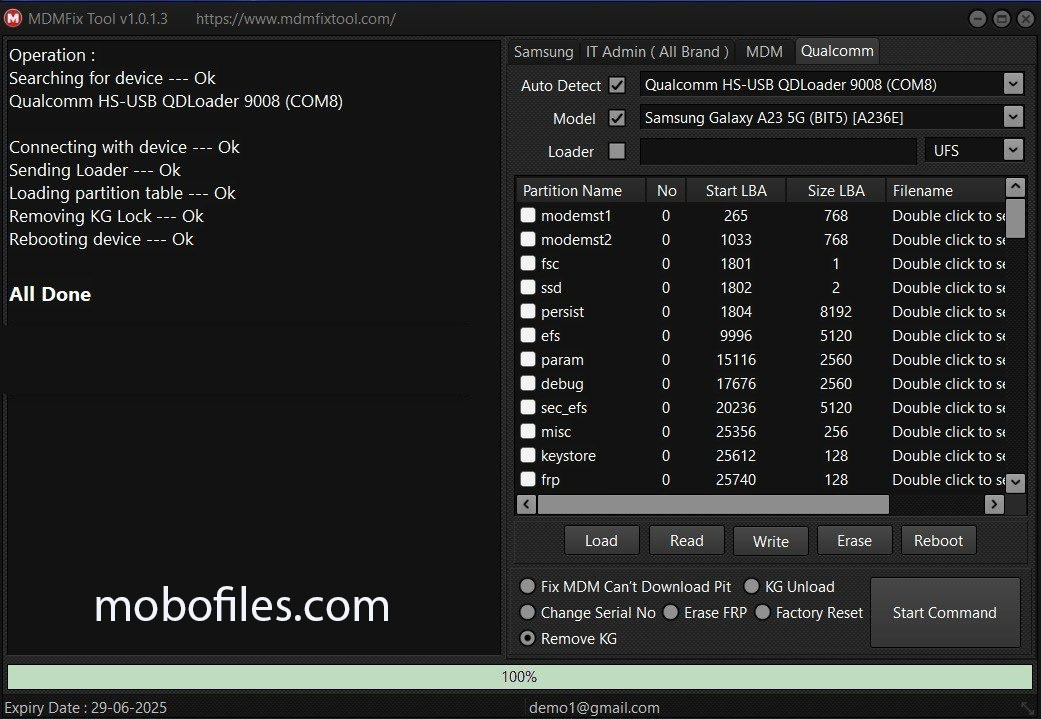Screen dimensions: 1041x719
Task: Click the Read button
Action: tap(686, 540)
